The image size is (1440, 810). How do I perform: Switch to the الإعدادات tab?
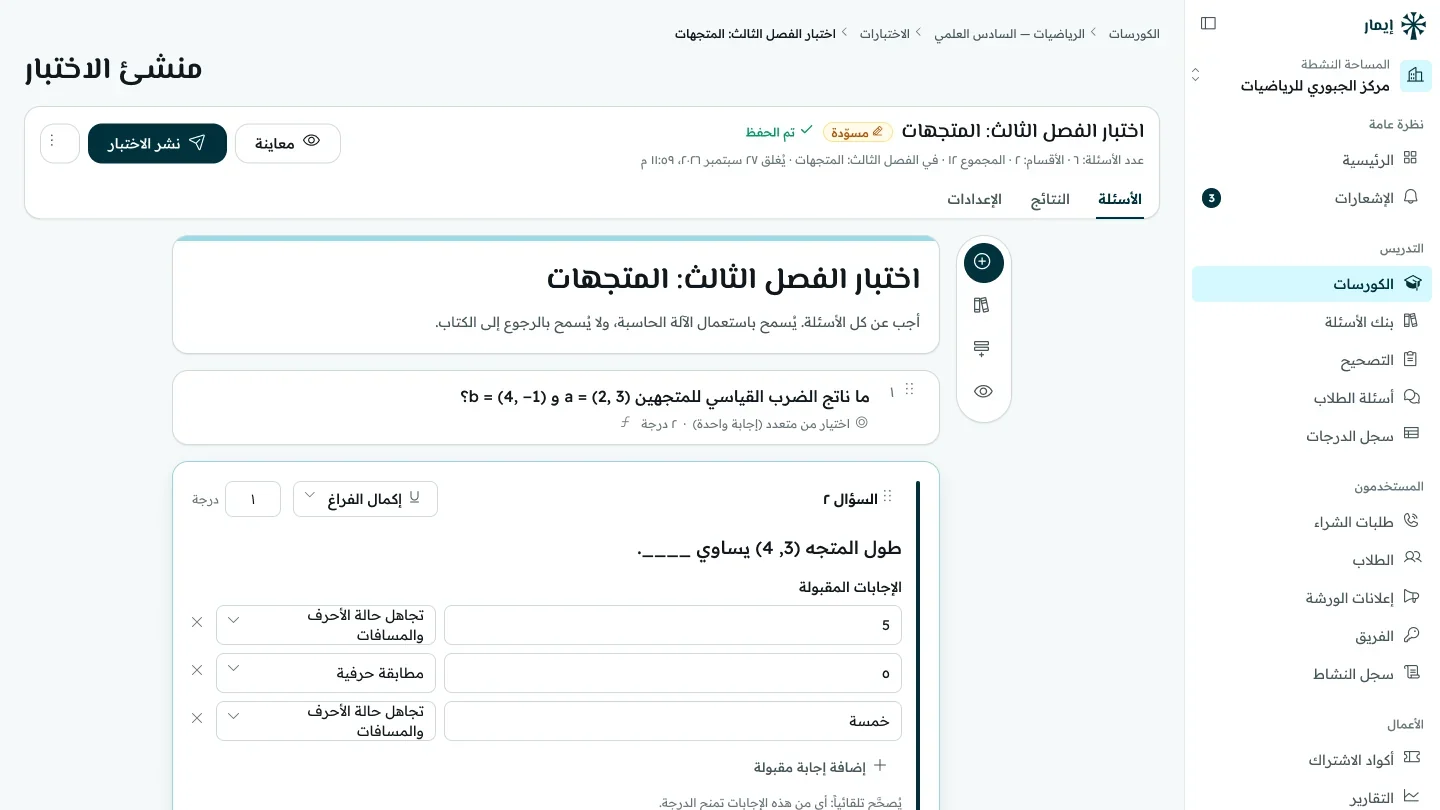(975, 199)
